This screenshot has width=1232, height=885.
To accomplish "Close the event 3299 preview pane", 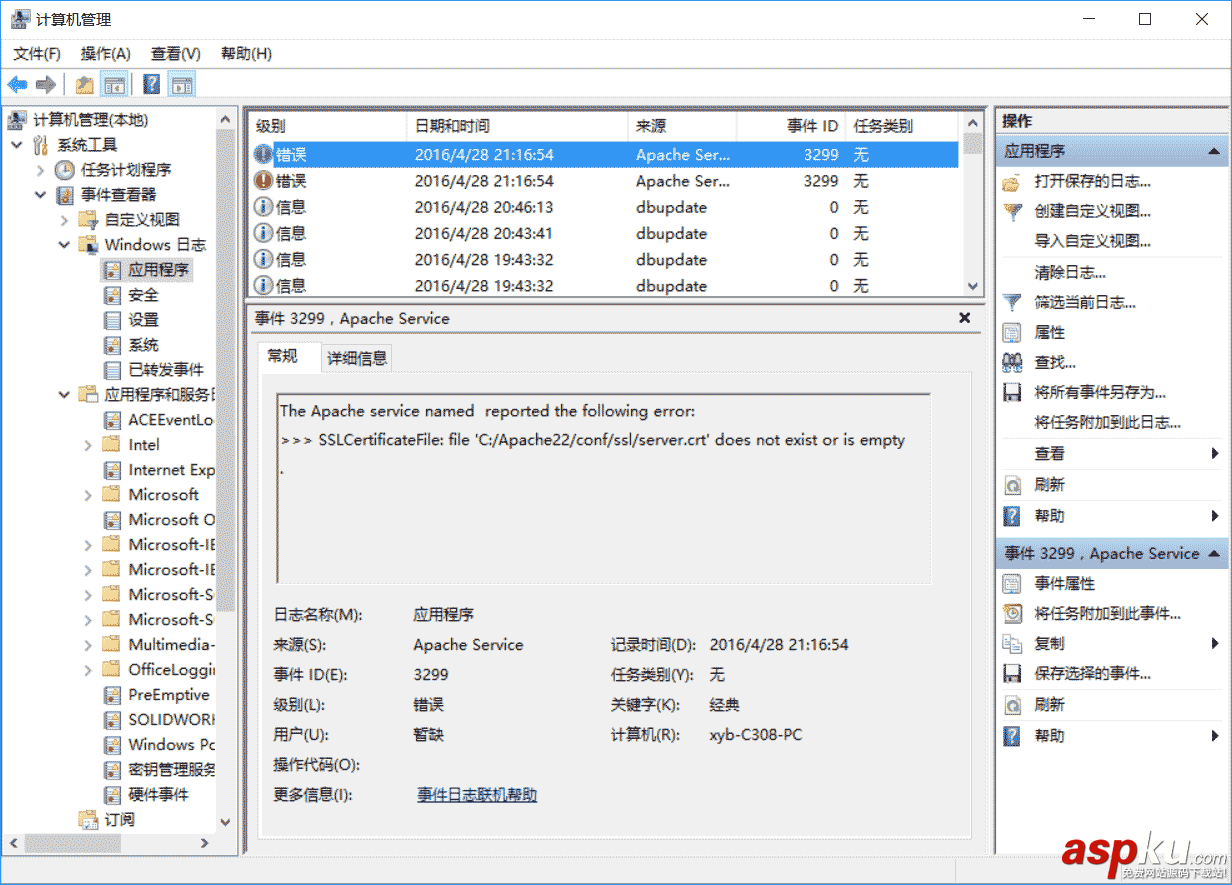I will pos(965,318).
